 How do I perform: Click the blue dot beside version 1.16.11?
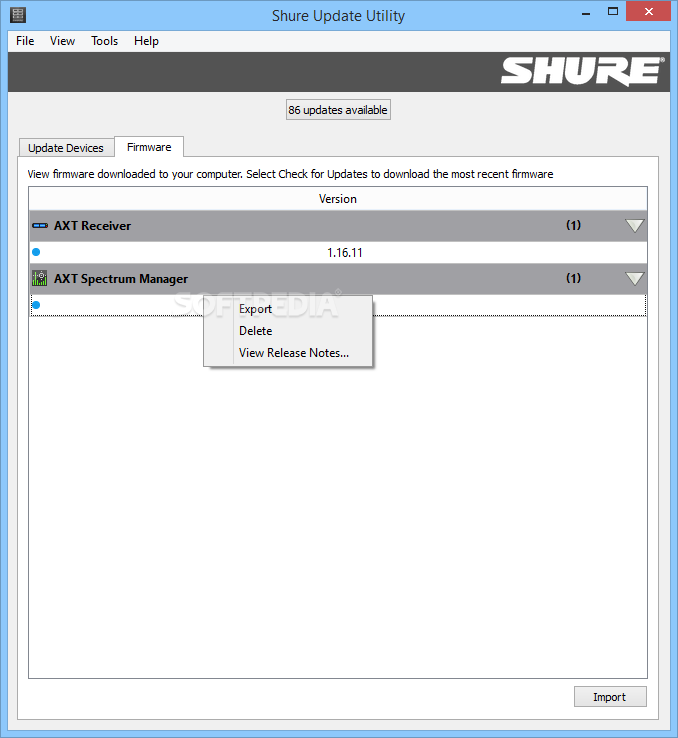tap(36, 252)
